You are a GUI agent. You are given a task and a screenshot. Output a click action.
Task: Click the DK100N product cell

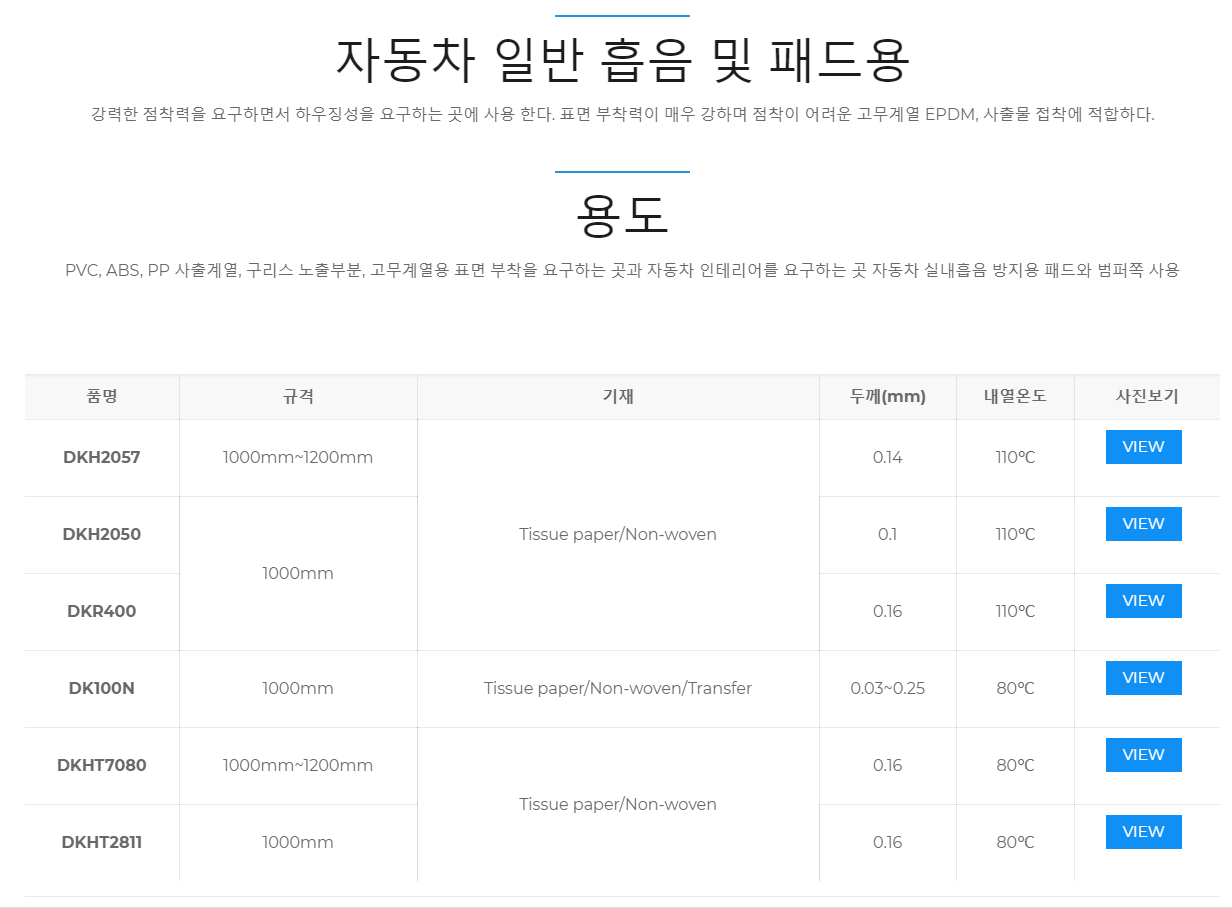(x=102, y=689)
